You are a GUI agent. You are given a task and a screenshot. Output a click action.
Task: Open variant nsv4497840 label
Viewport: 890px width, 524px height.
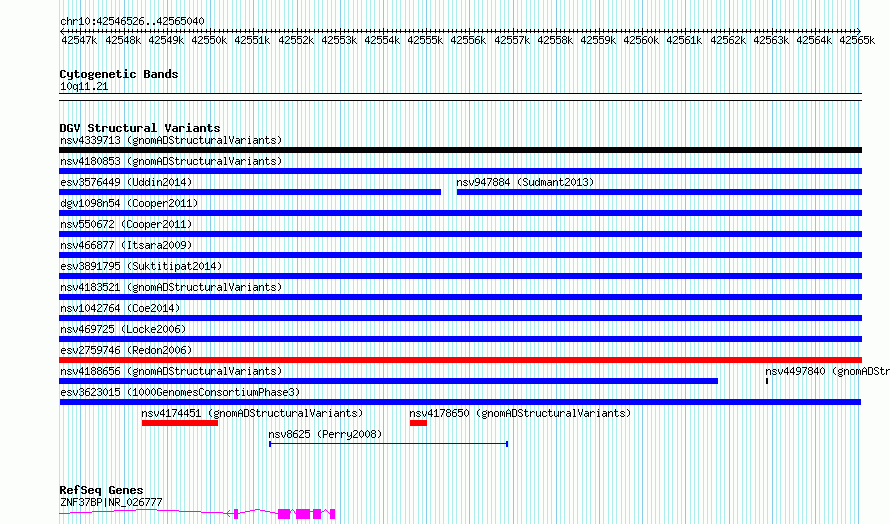pyautogui.click(x=827, y=371)
